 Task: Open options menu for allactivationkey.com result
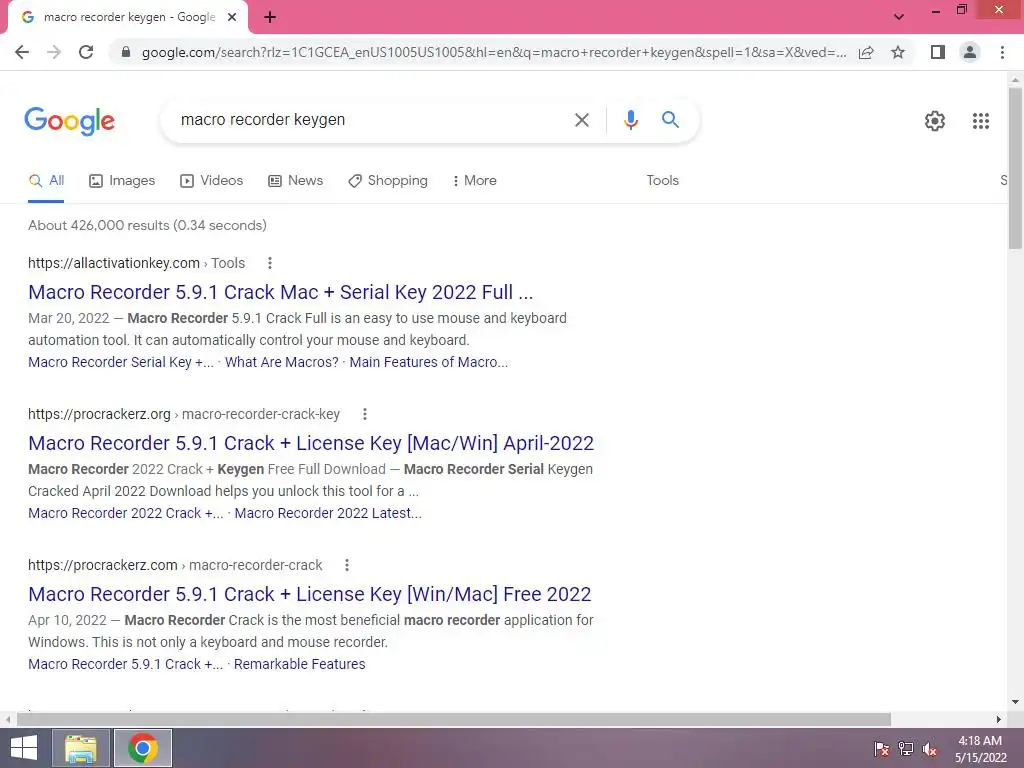coord(270,263)
